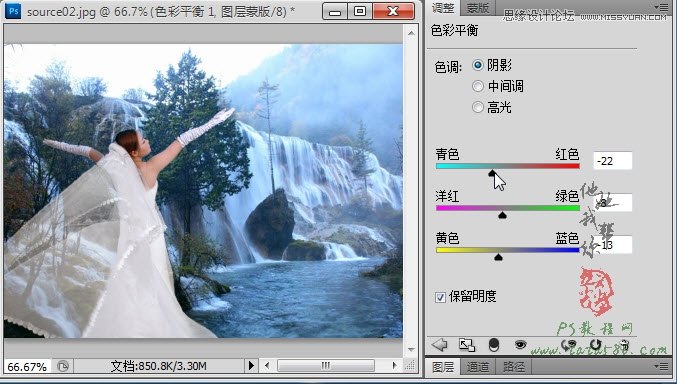
Task: Open the Adjustments panel flyout menu
Action: click(x=661, y=7)
